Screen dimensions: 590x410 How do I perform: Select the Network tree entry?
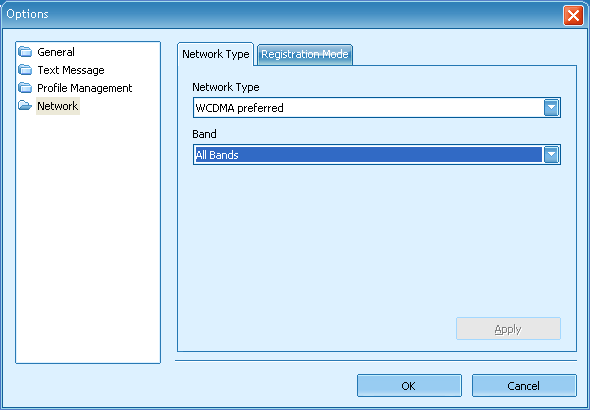click(58, 106)
